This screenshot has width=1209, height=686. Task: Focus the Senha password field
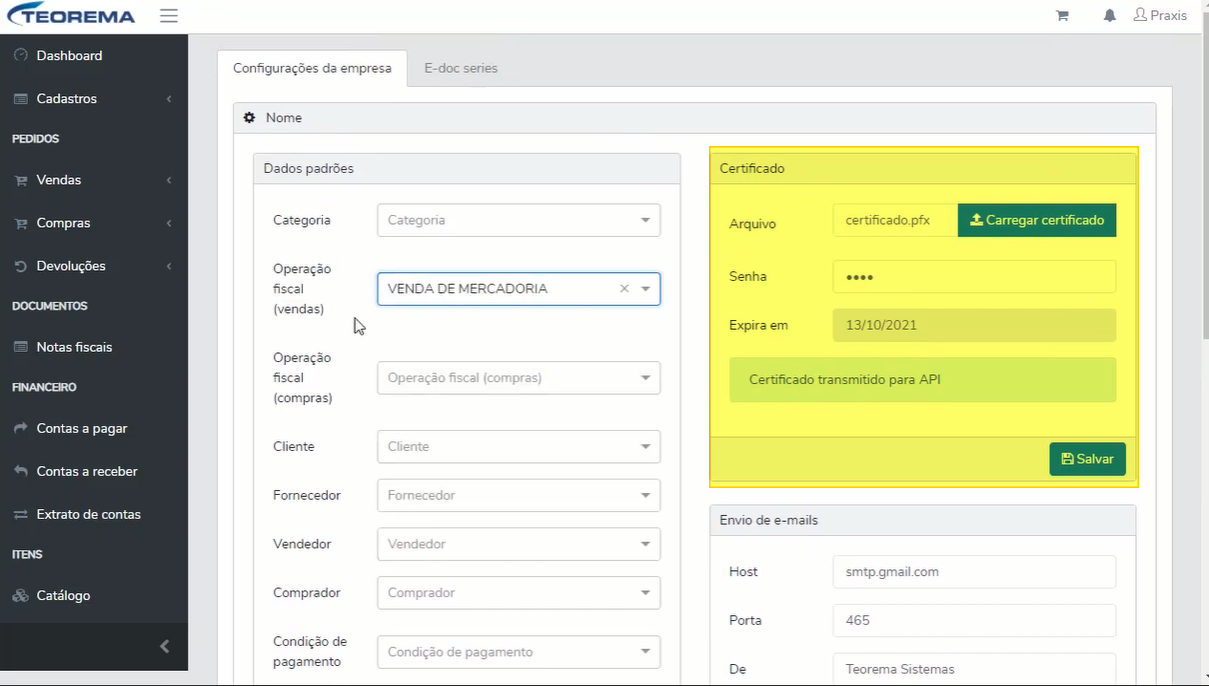click(974, 277)
